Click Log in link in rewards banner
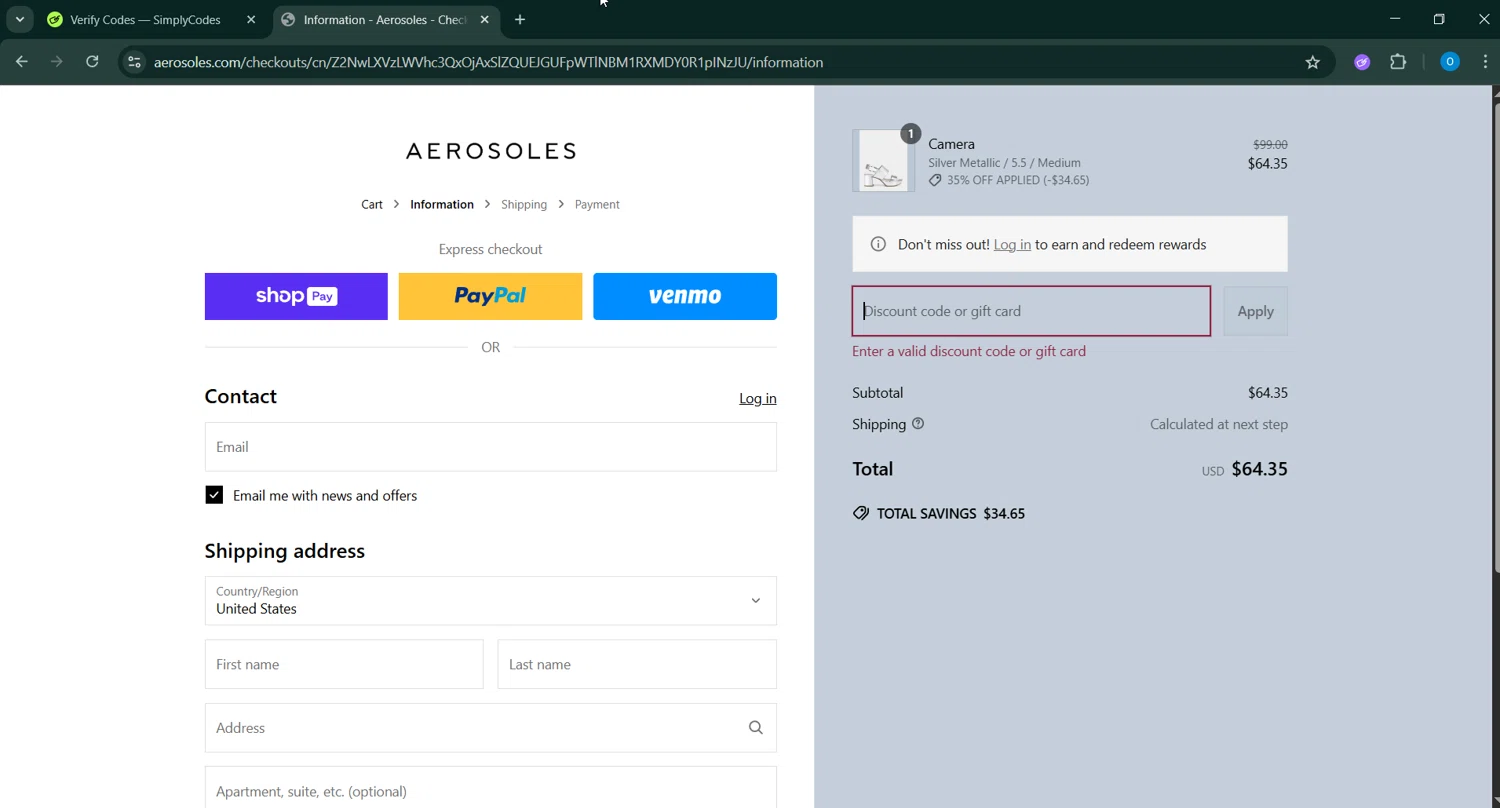Screen dimensions: 1500x808 (x=1012, y=244)
